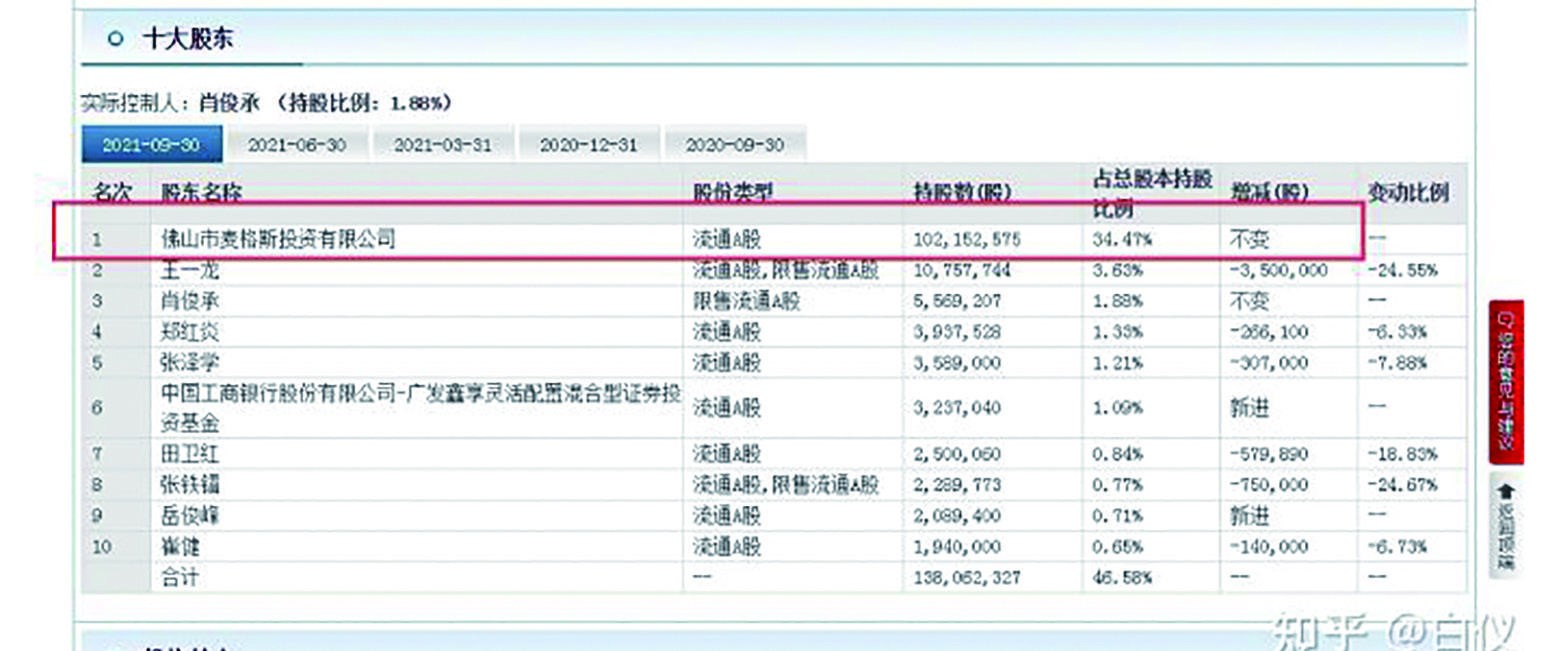Screen dimensions: 1559x651
Task: Click the circle bullet beside 十大股东
Action: pos(117,37)
